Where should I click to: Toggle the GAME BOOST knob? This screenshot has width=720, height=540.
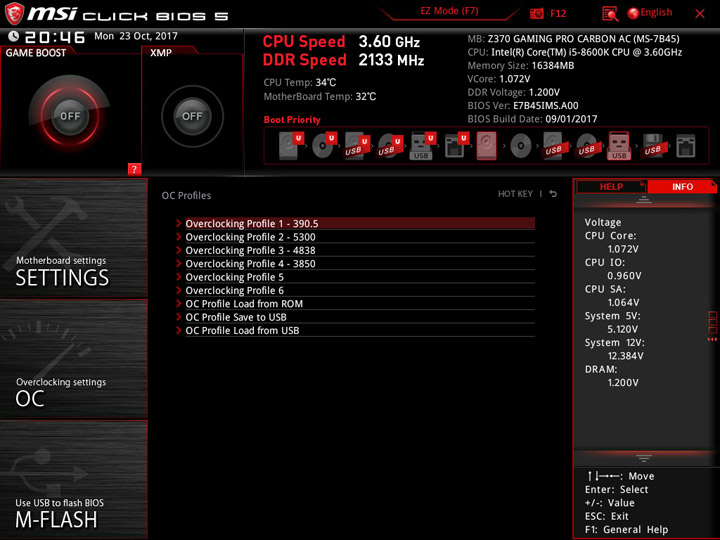[x=70, y=116]
